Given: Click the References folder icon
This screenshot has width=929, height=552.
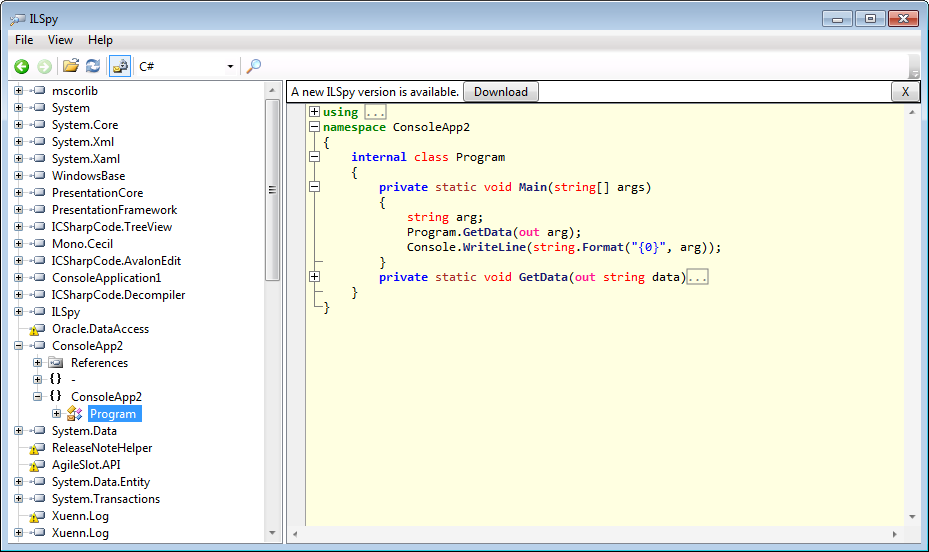Looking at the screenshot, I should point(56,362).
